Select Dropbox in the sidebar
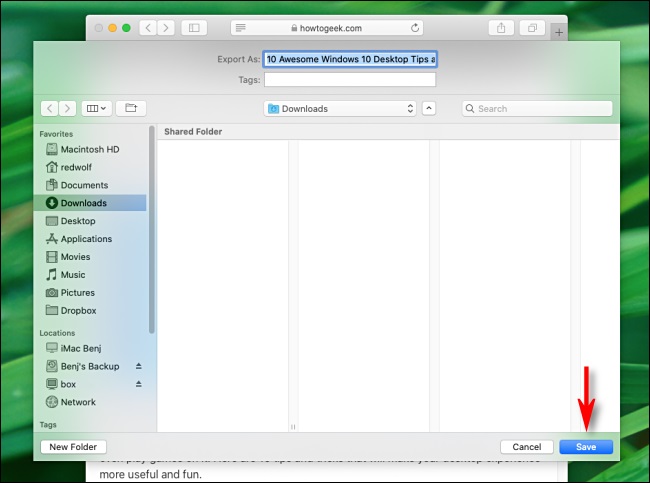The image size is (650, 483). pyautogui.click(x=90, y=311)
